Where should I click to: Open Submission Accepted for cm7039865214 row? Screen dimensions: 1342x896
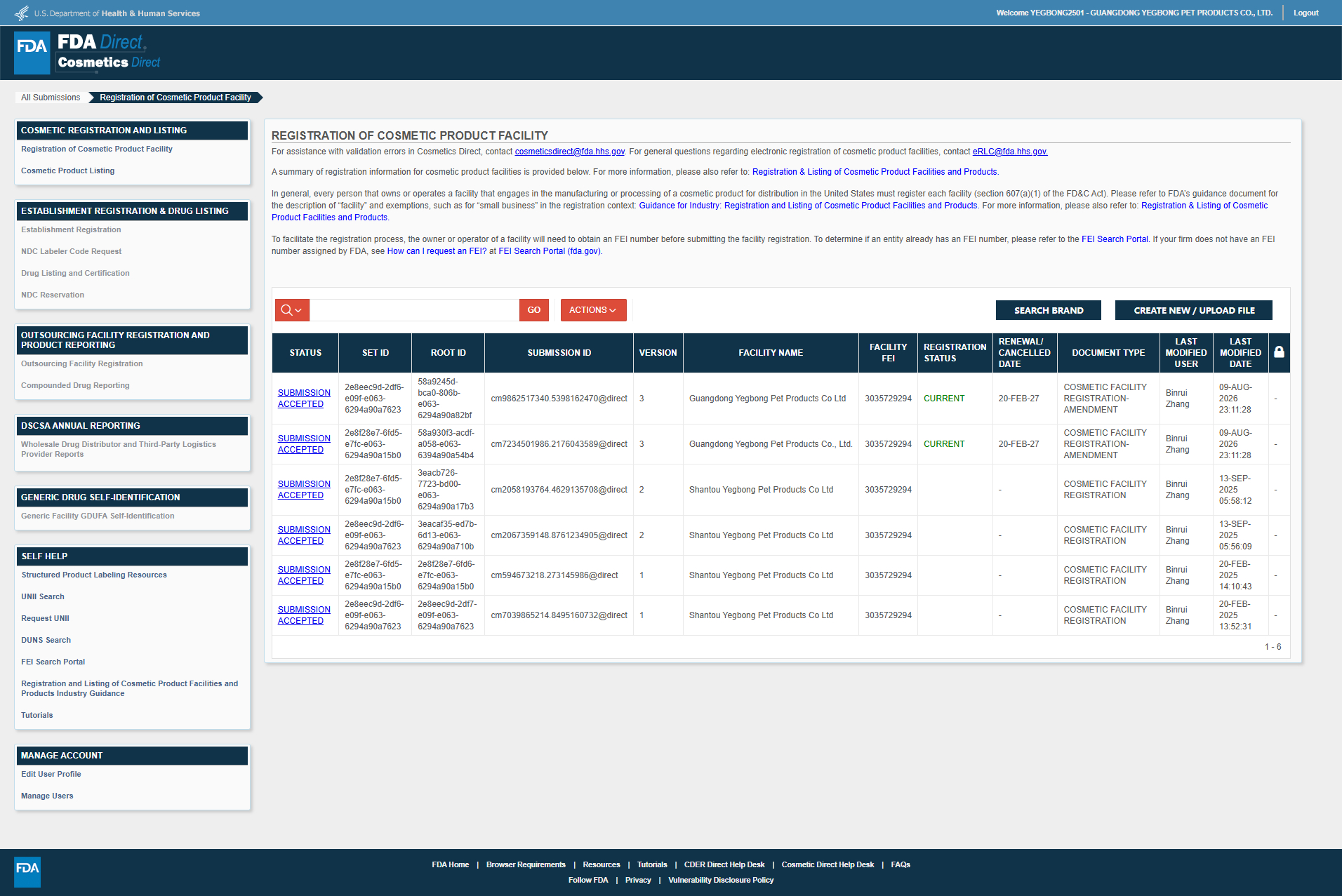pos(304,615)
